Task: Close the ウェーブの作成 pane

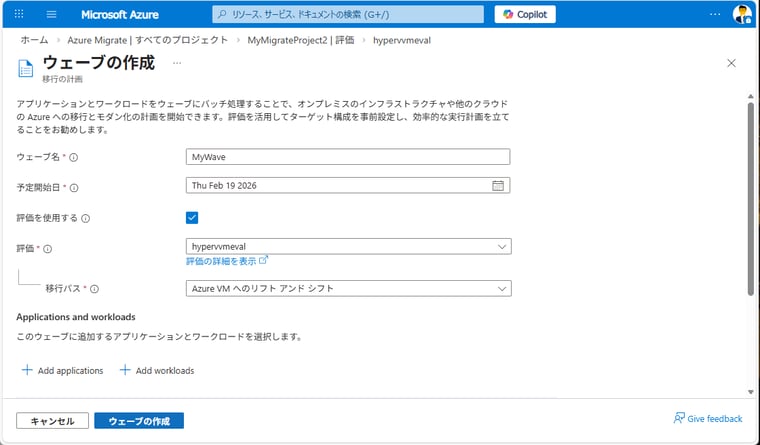Action: point(731,63)
